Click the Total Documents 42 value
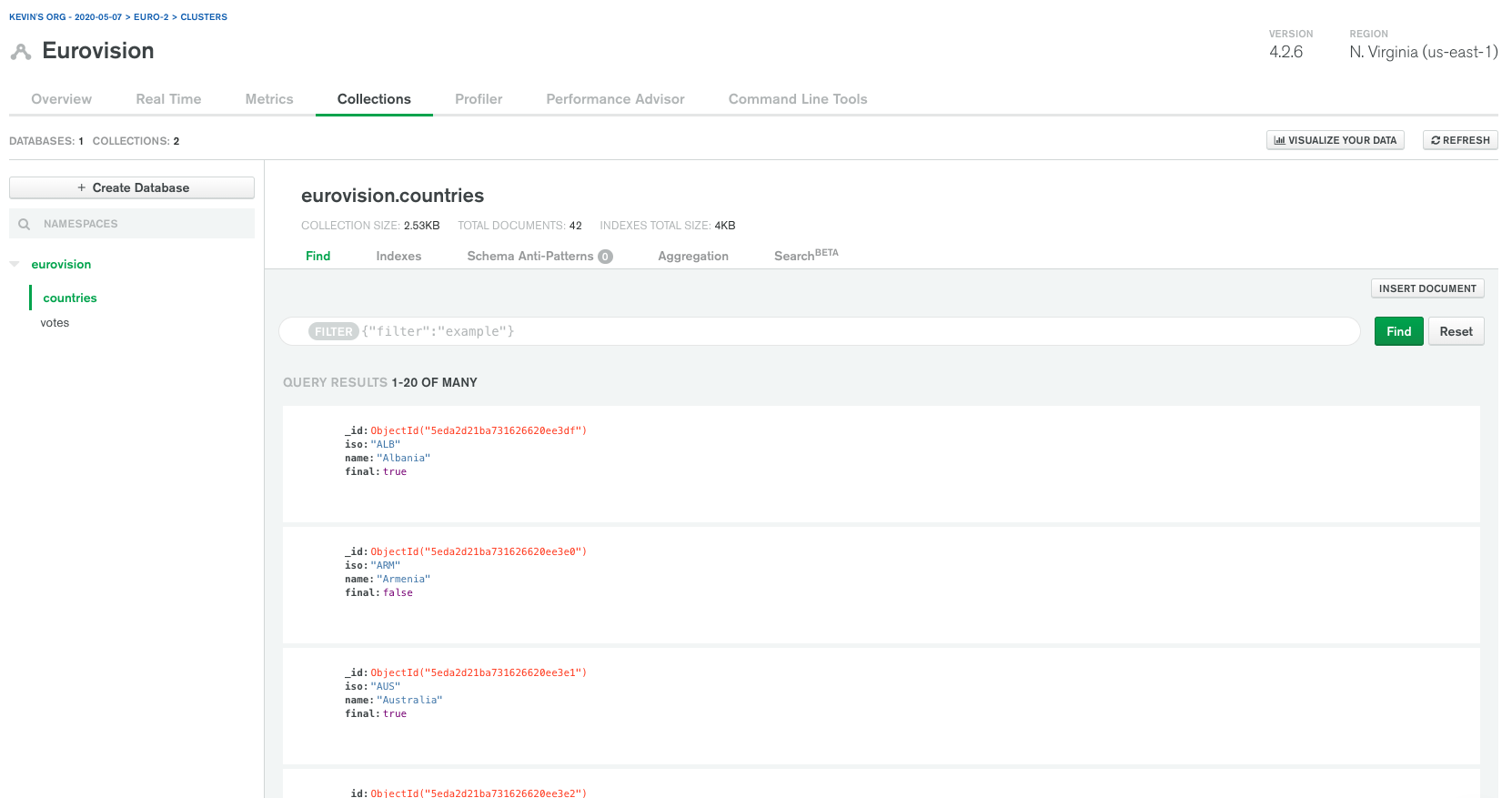Viewport: 1512px width, 798px height. (x=575, y=226)
